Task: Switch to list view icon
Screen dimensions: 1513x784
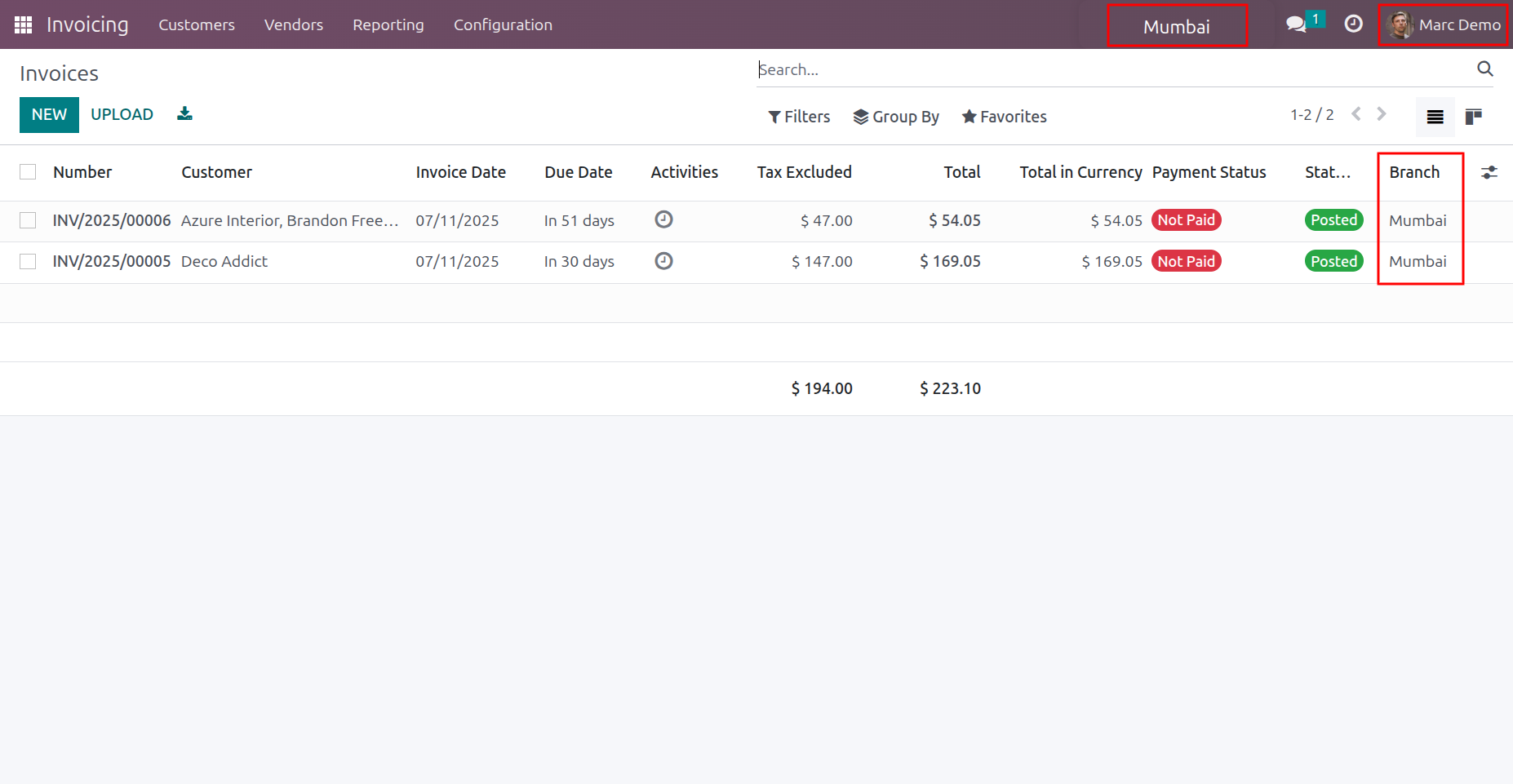Action: coord(1435,117)
